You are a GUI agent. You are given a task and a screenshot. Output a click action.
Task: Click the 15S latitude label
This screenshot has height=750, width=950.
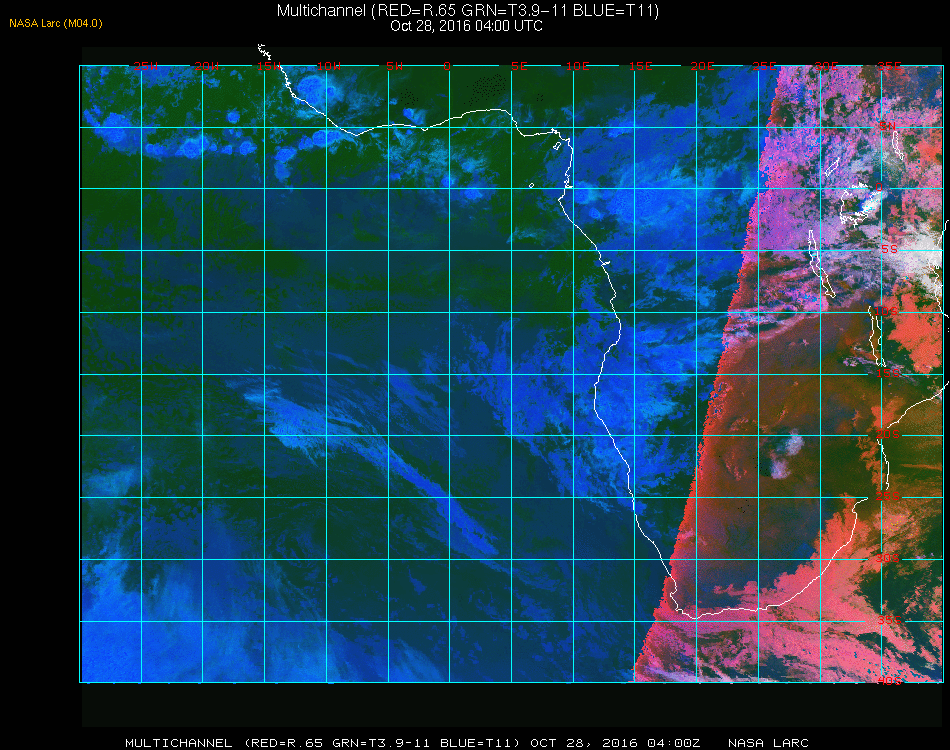click(888, 373)
